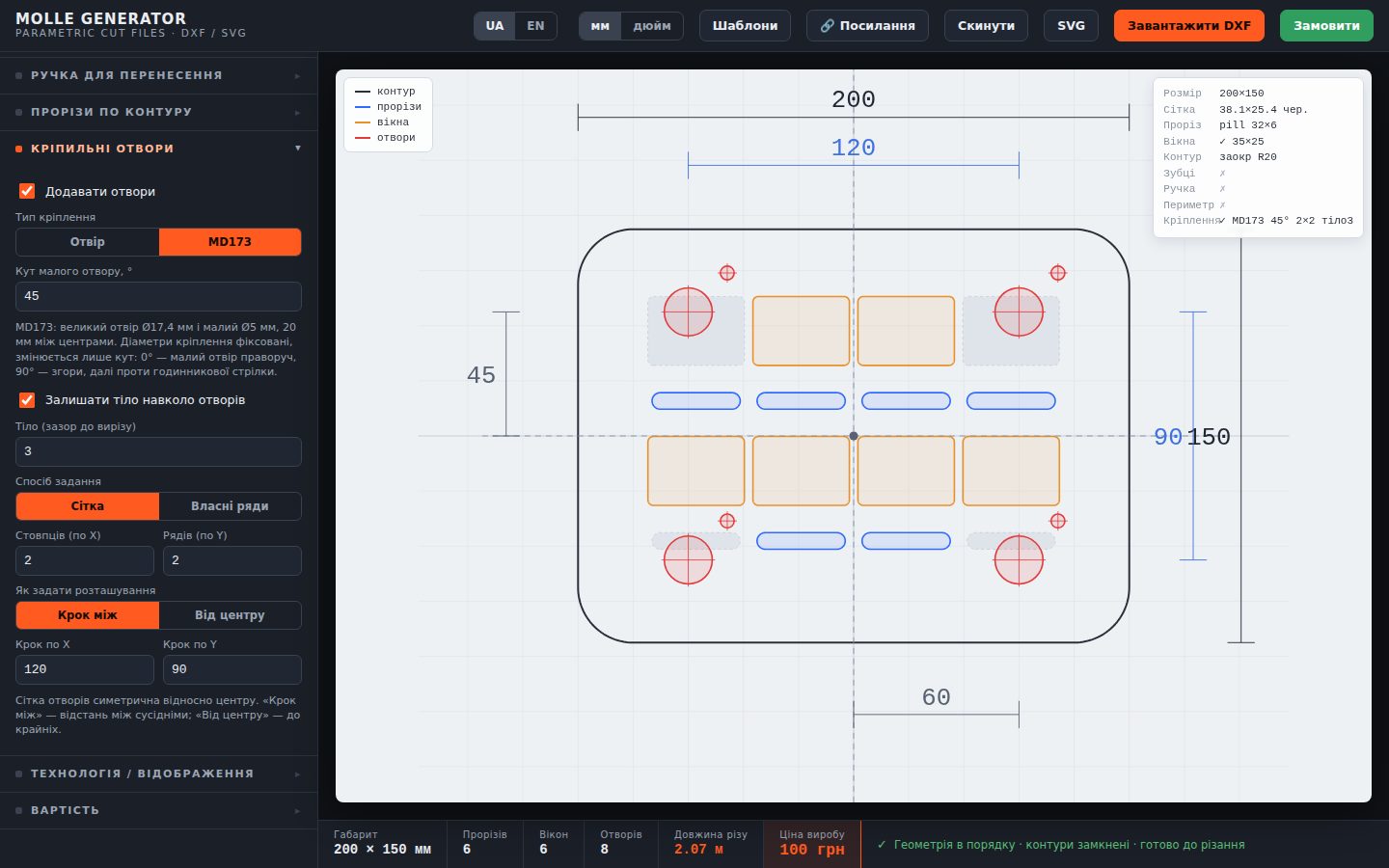Select the orange bullet beside Кріпильні отвори
This screenshot has width=1389, height=868.
(x=19, y=149)
